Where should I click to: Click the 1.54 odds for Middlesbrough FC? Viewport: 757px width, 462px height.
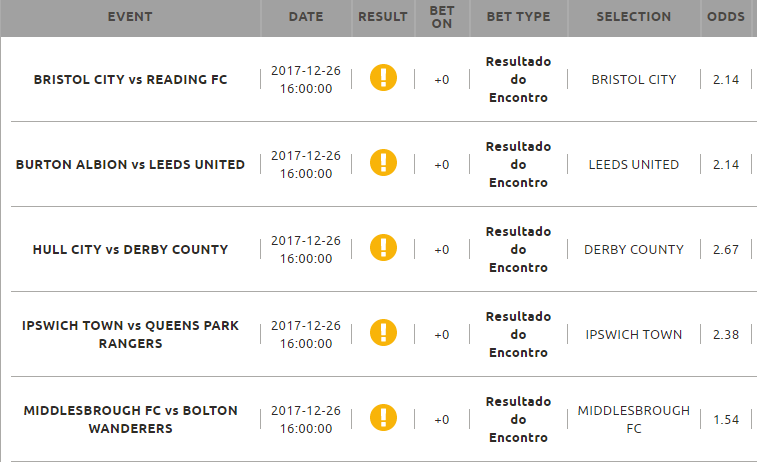coord(726,420)
